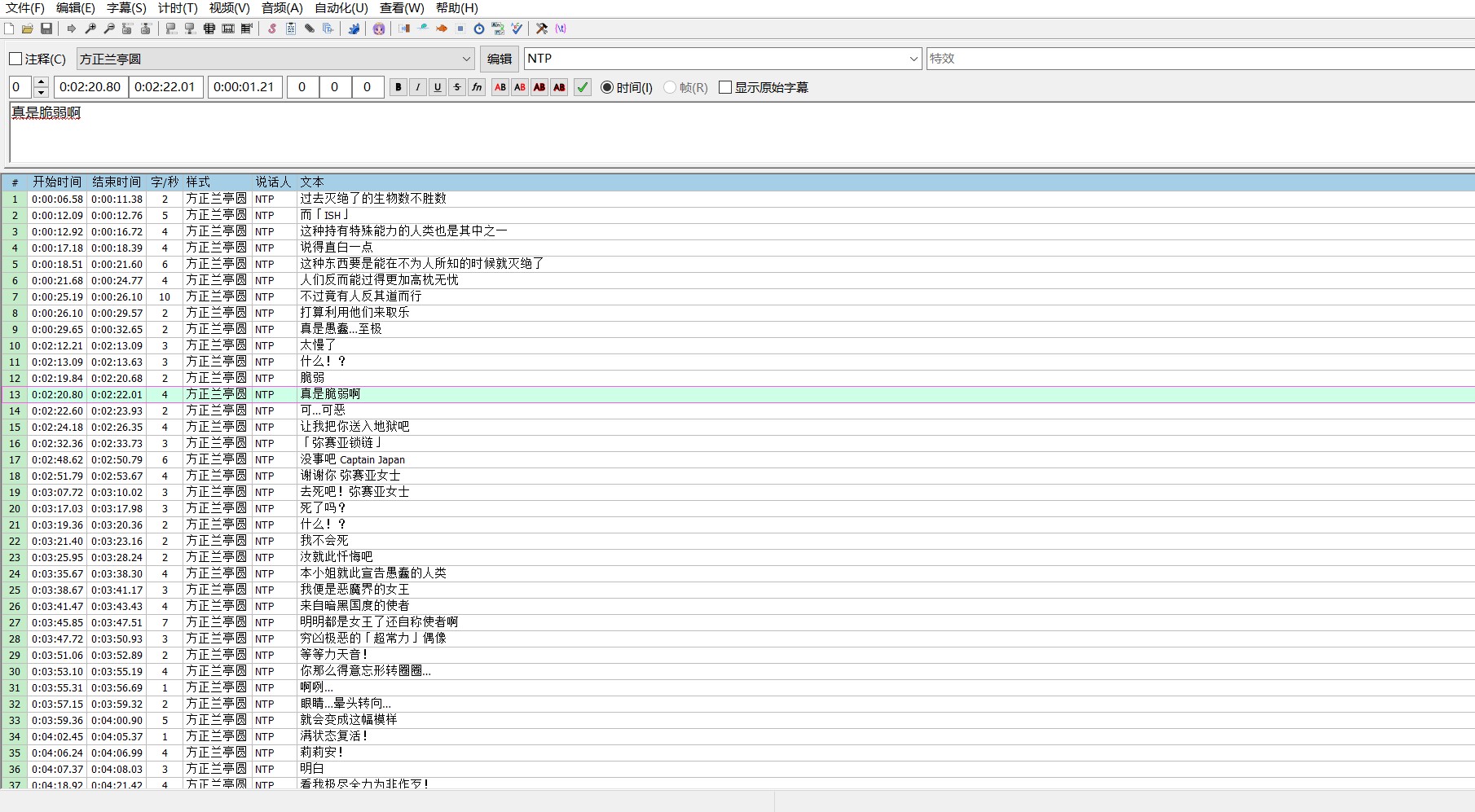Toggle underline formatting button
This screenshot has width=1475, height=812.
click(x=438, y=87)
